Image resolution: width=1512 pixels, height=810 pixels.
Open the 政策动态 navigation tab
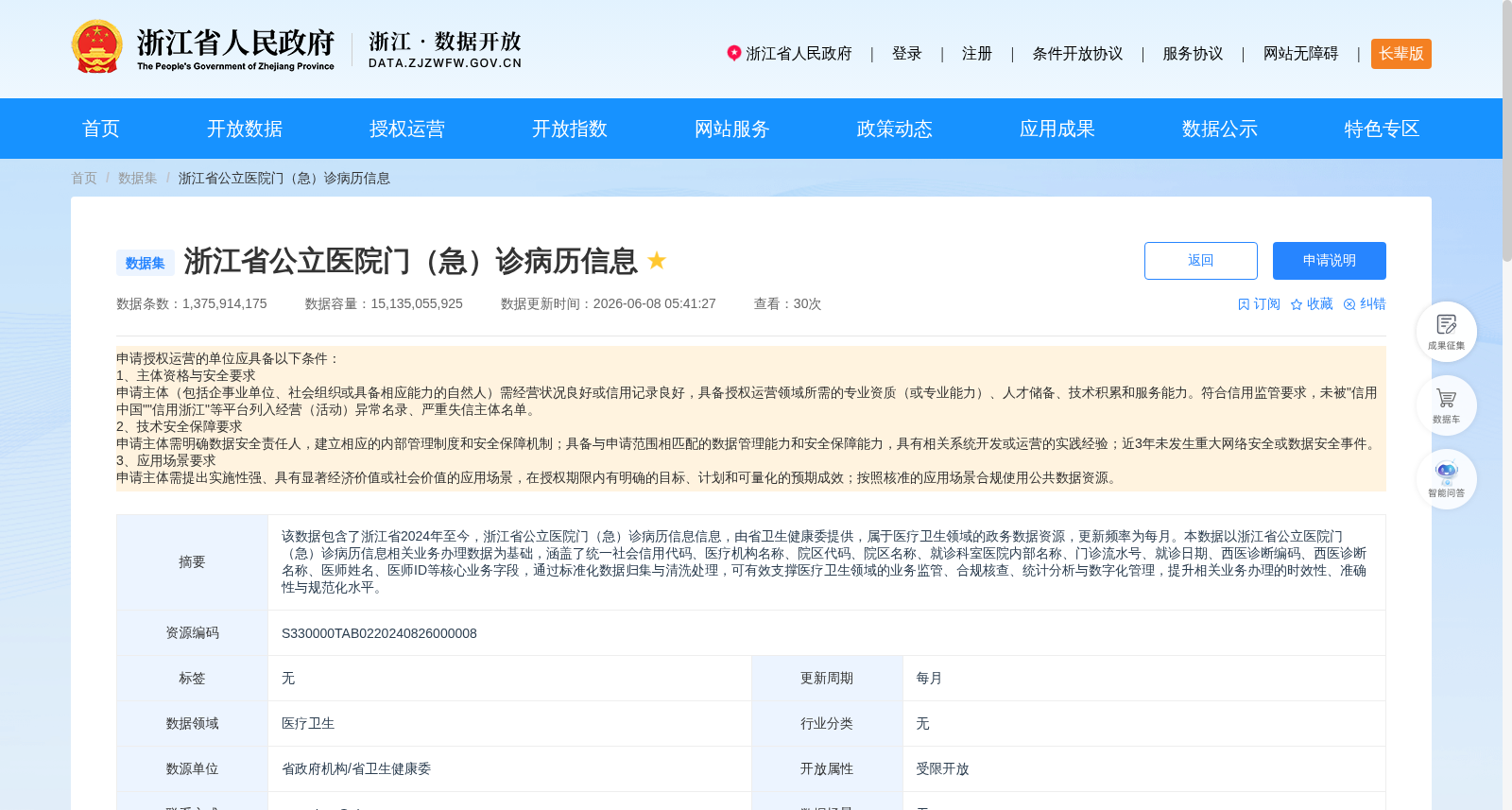pyautogui.click(x=895, y=129)
